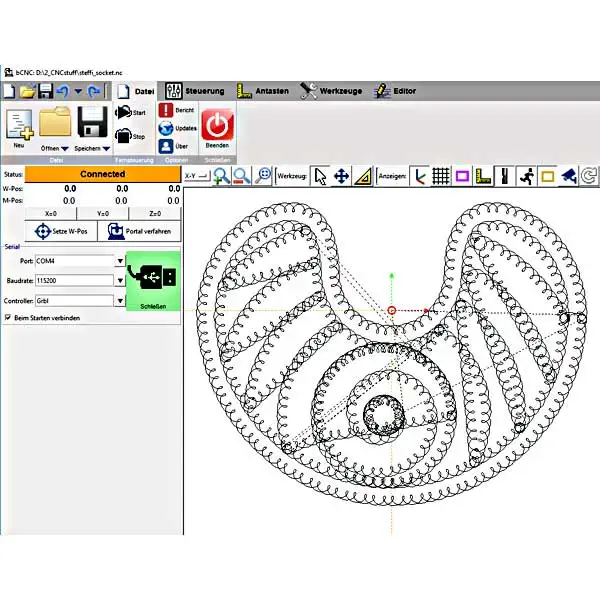Zoom in with the green magnifier icon
Viewport: 600px width, 600px height.
[x=221, y=176]
